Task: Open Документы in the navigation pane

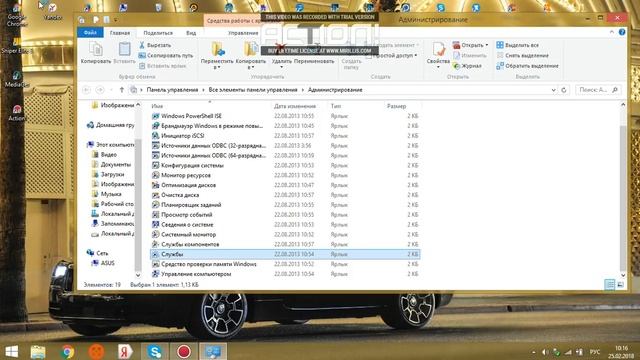Action: [x=116, y=164]
